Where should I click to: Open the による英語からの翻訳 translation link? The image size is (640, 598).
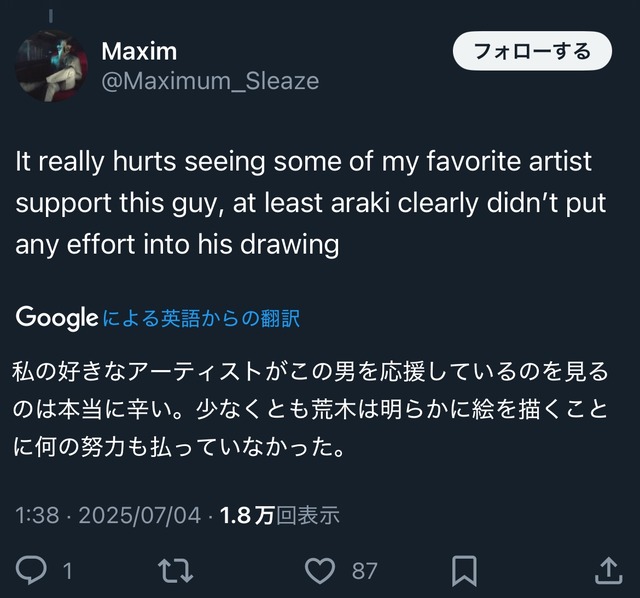tap(201, 319)
